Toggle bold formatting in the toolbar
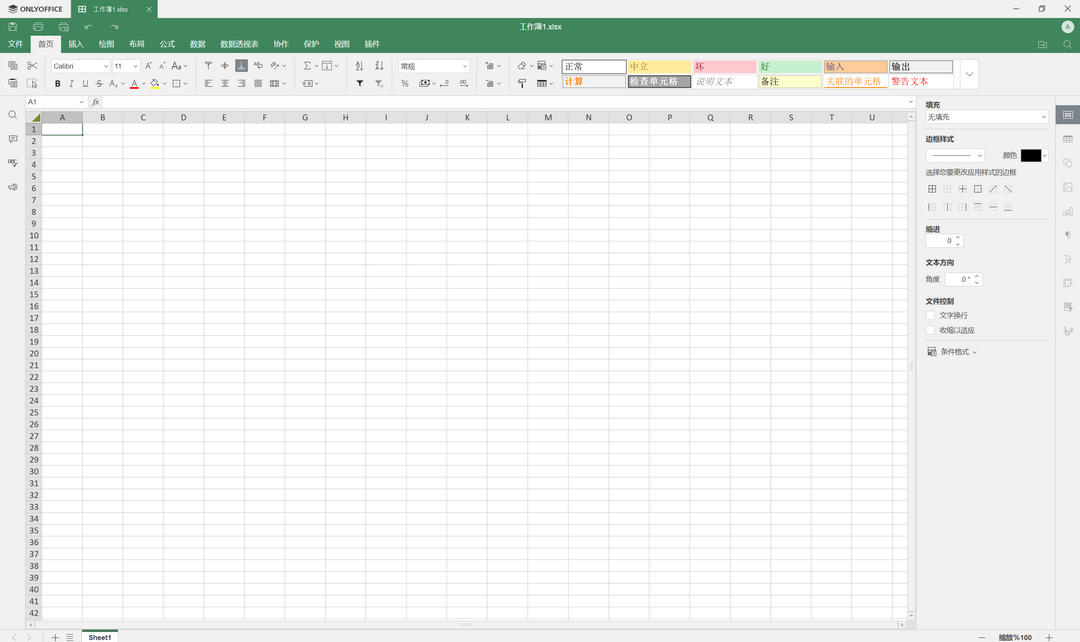This screenshot has height=642, width=1080. 58,84
